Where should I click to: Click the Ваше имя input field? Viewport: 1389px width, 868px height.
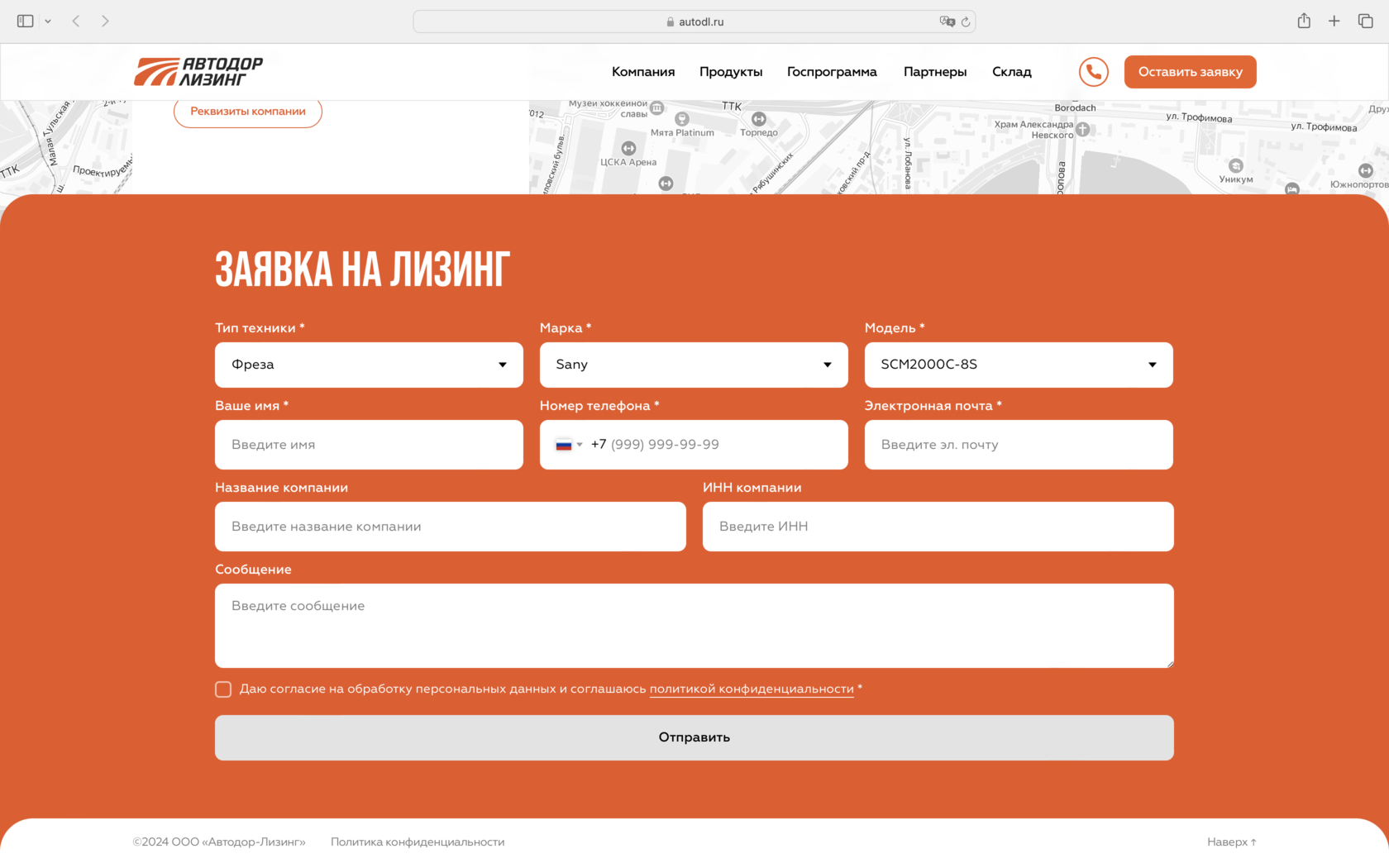tap(369, 445)
